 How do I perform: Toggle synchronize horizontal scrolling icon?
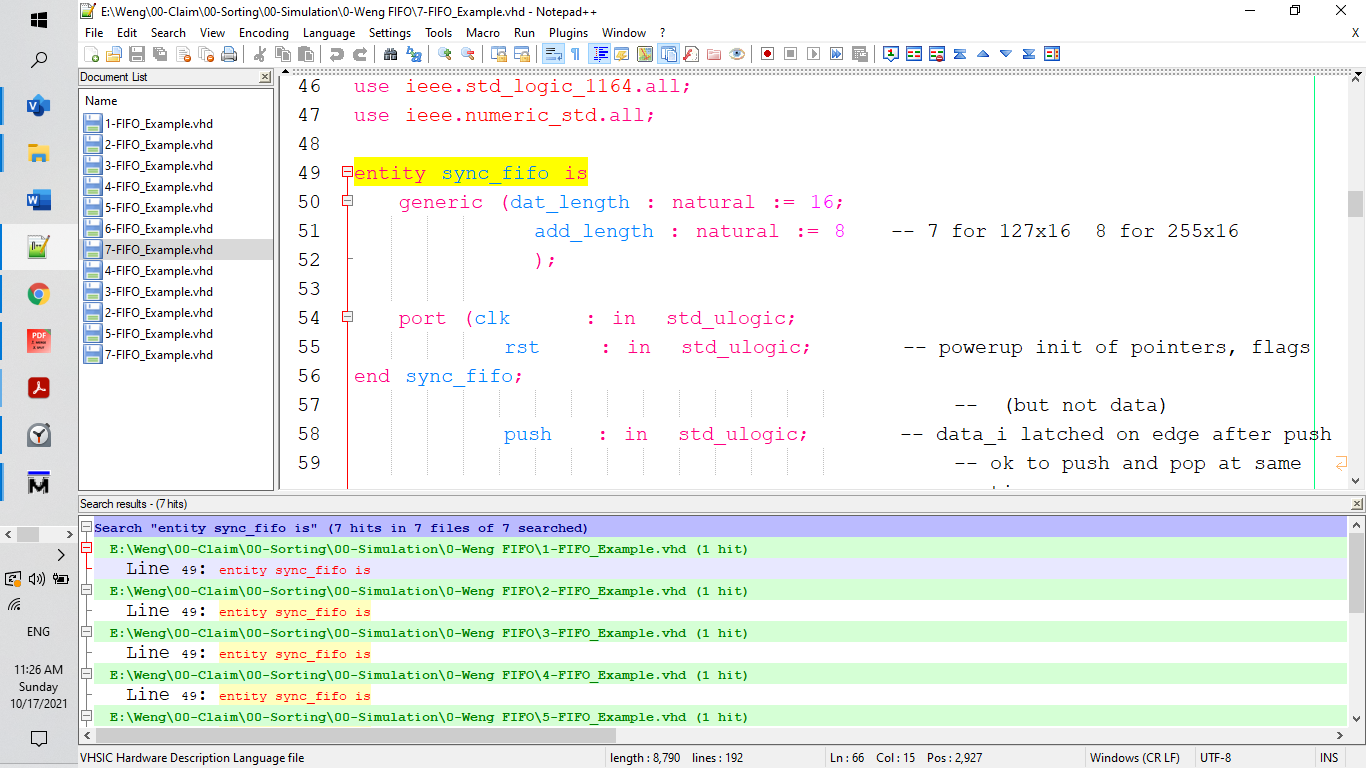click(x=522, y=54)
